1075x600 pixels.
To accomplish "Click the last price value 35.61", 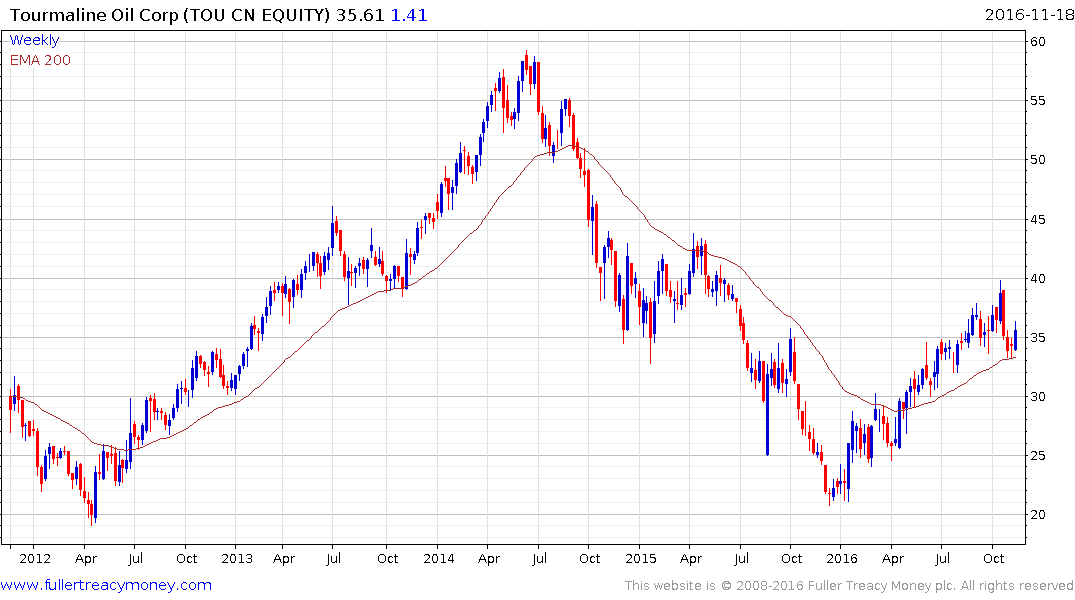I will tap(360, 15).
